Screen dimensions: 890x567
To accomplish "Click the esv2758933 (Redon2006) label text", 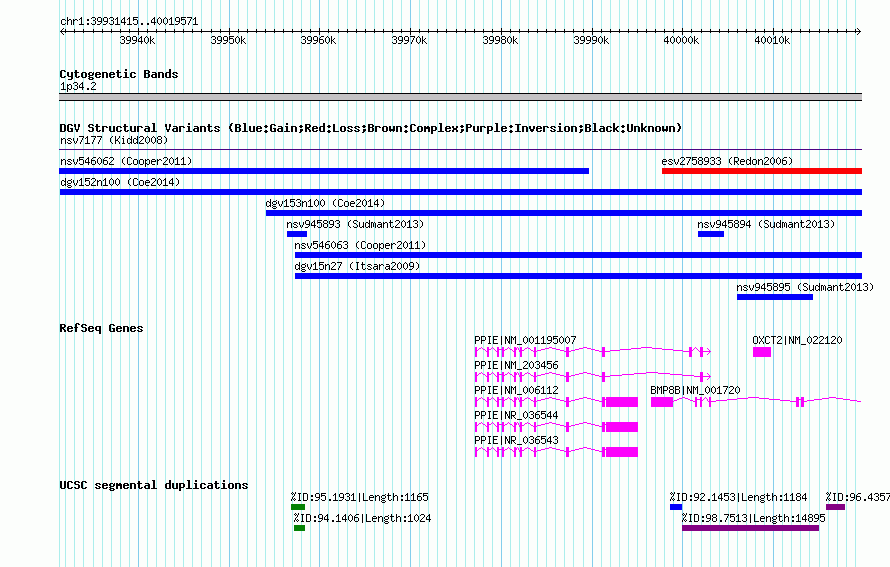I will 728,161.
